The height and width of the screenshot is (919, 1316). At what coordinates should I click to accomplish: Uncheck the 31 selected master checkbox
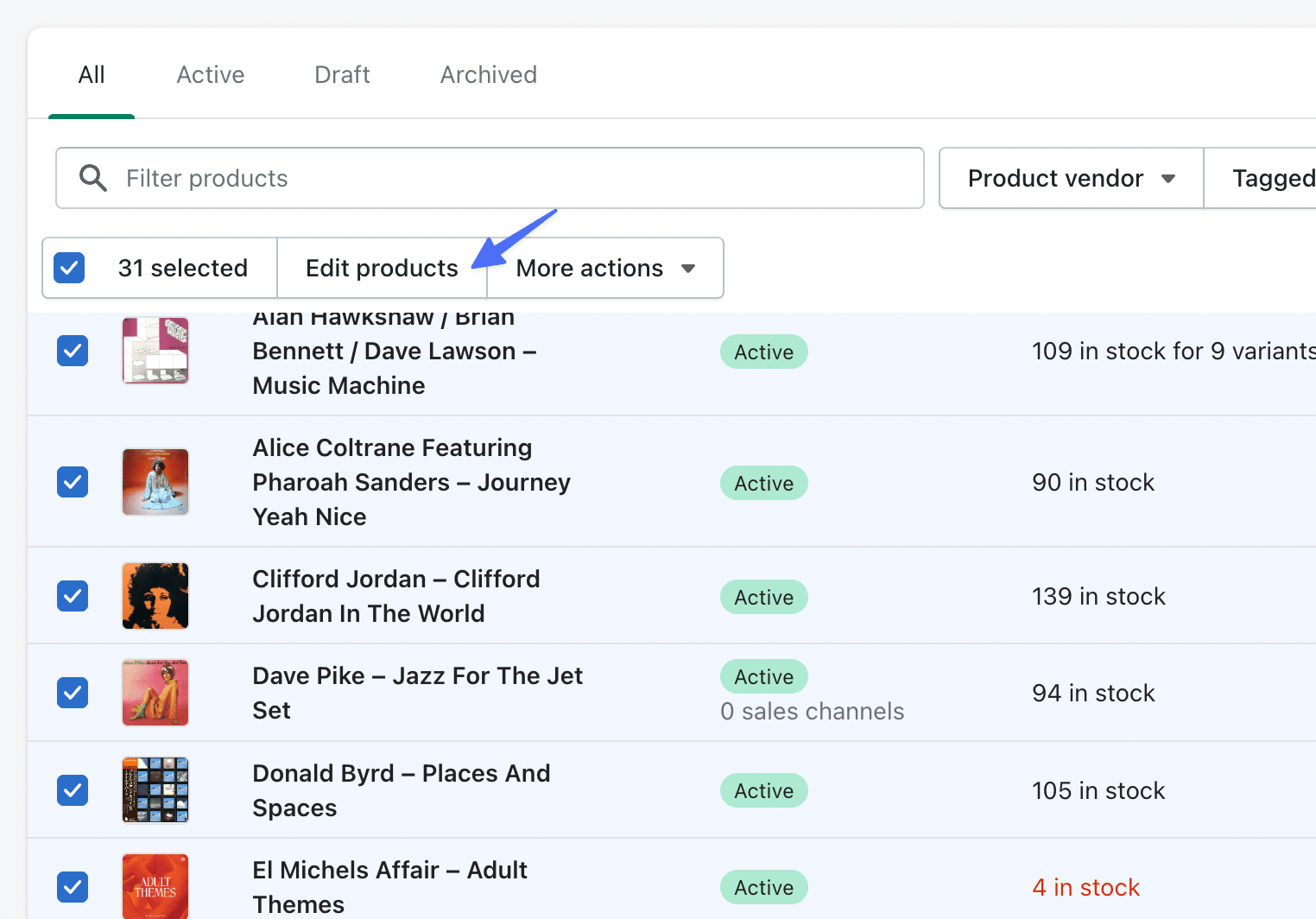point(69,268)
